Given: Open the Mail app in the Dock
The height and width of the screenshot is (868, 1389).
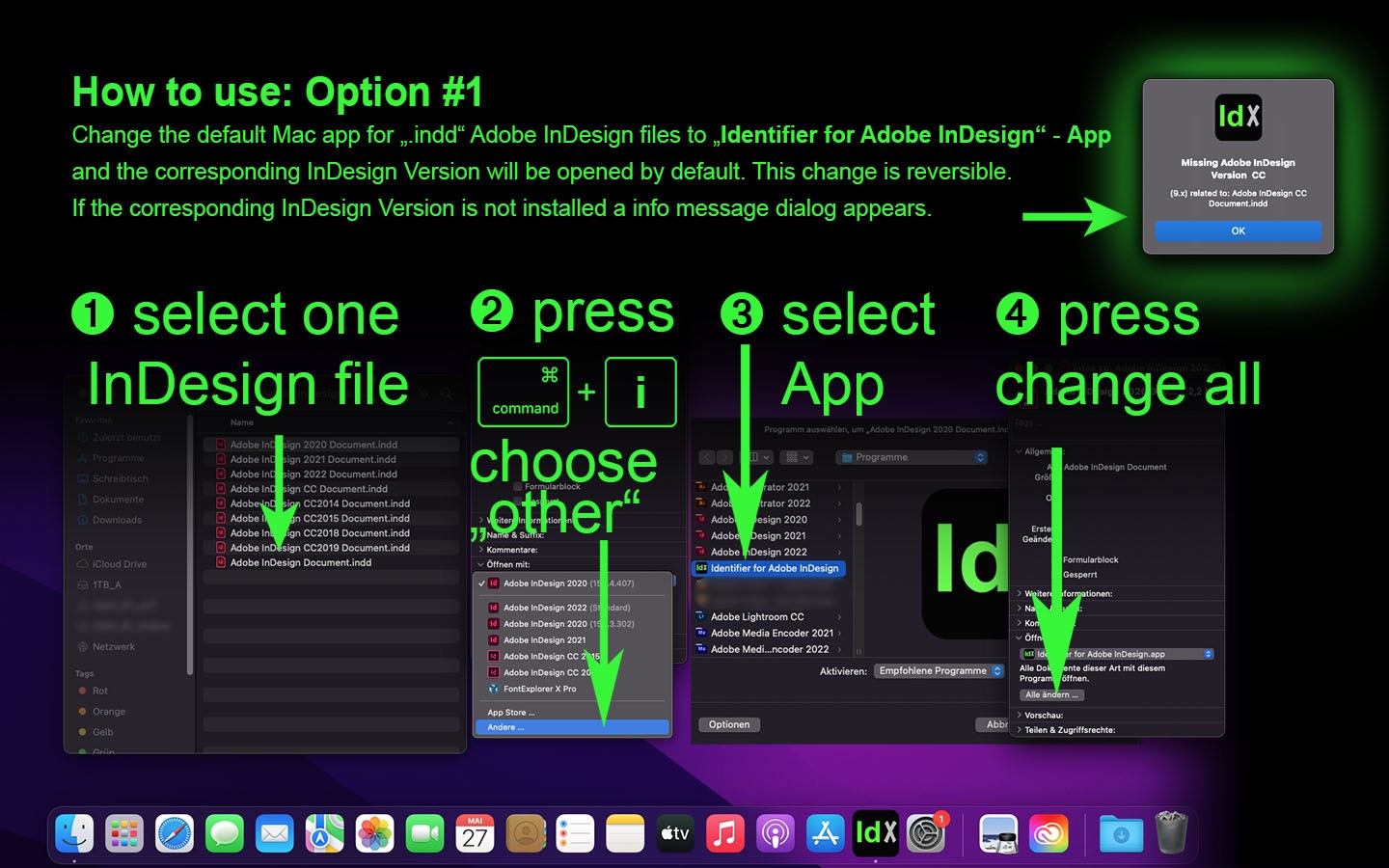Looking at the screenshot, I should click(275, 833).
